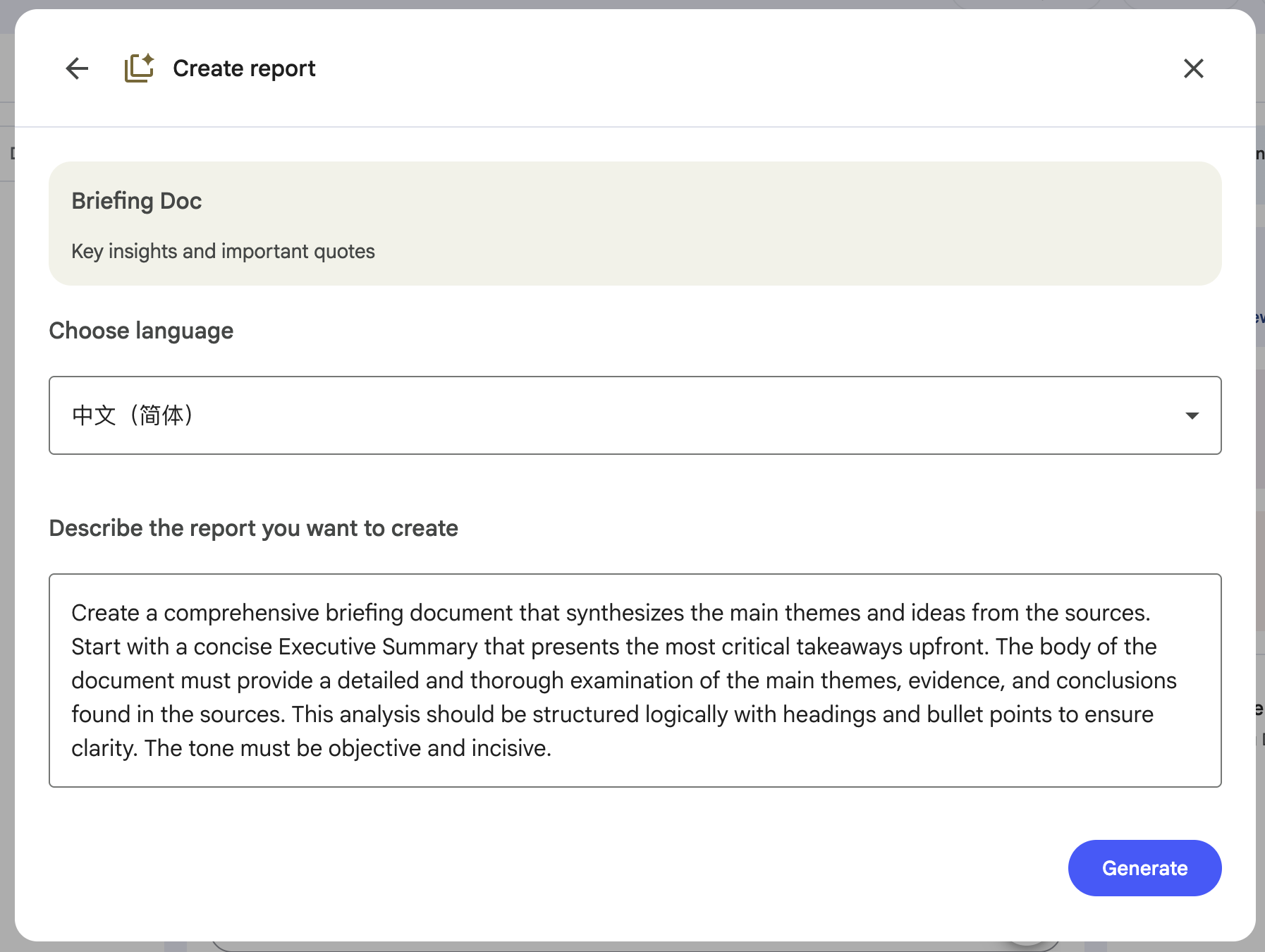Place cursor after "objective and incisive."
The height and width of the screenshot is (952, 1265).
click(x=552, y=748)
